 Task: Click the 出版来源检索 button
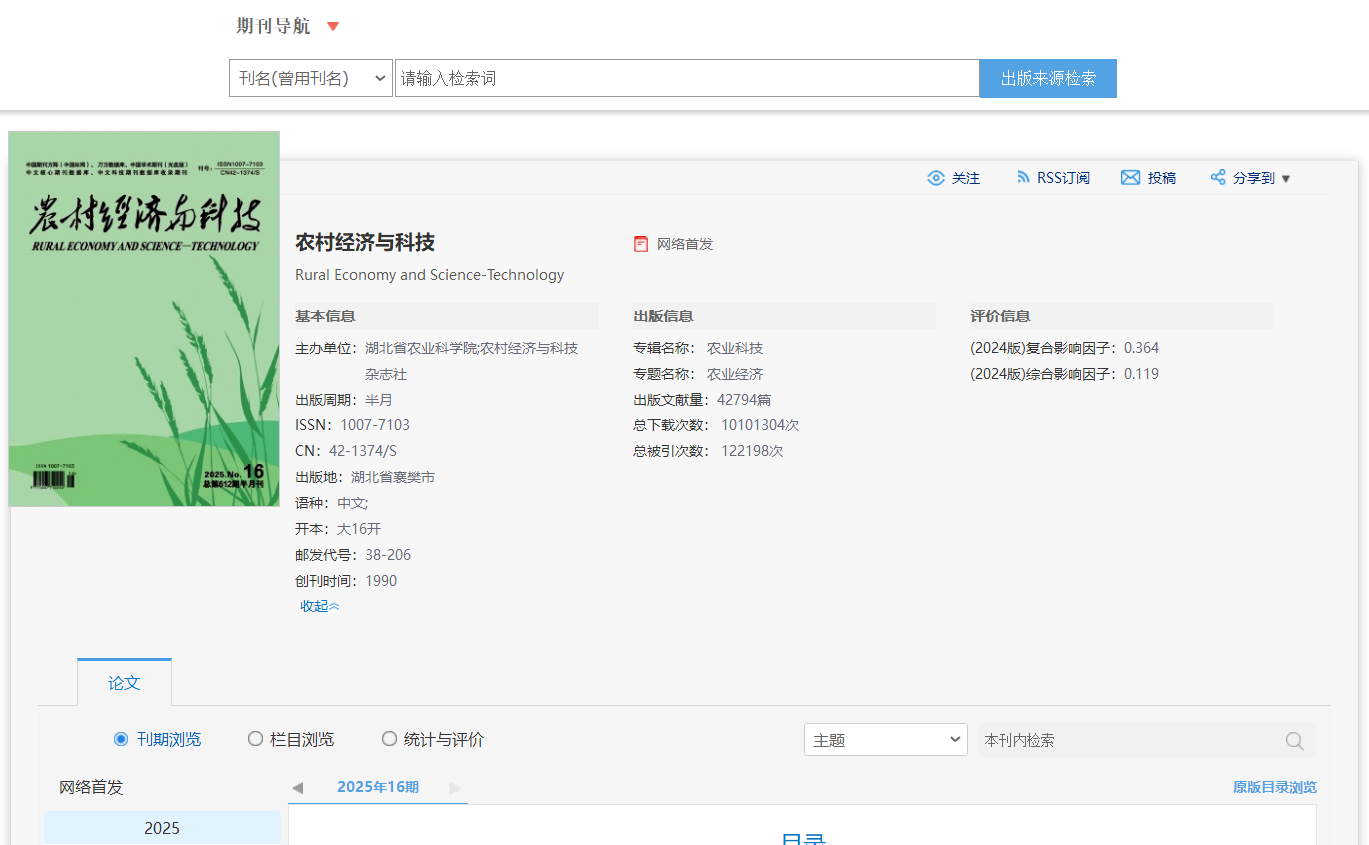coord(1047,78)
